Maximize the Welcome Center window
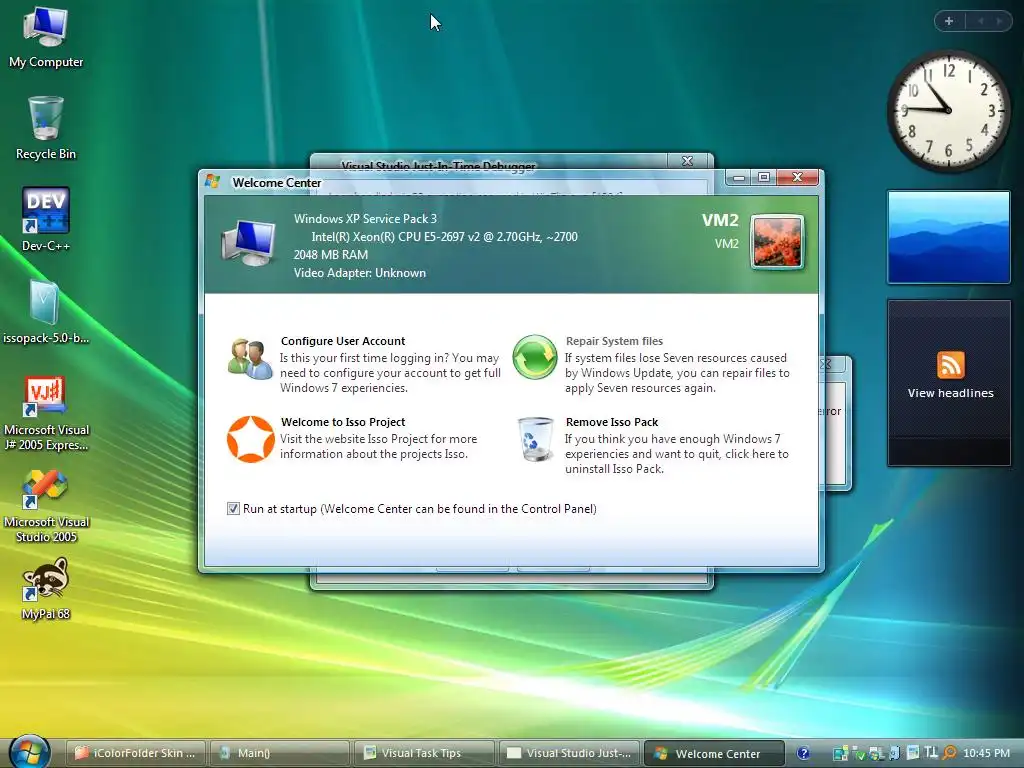The width and height of the screenshot is (1024, 768). 763,178
